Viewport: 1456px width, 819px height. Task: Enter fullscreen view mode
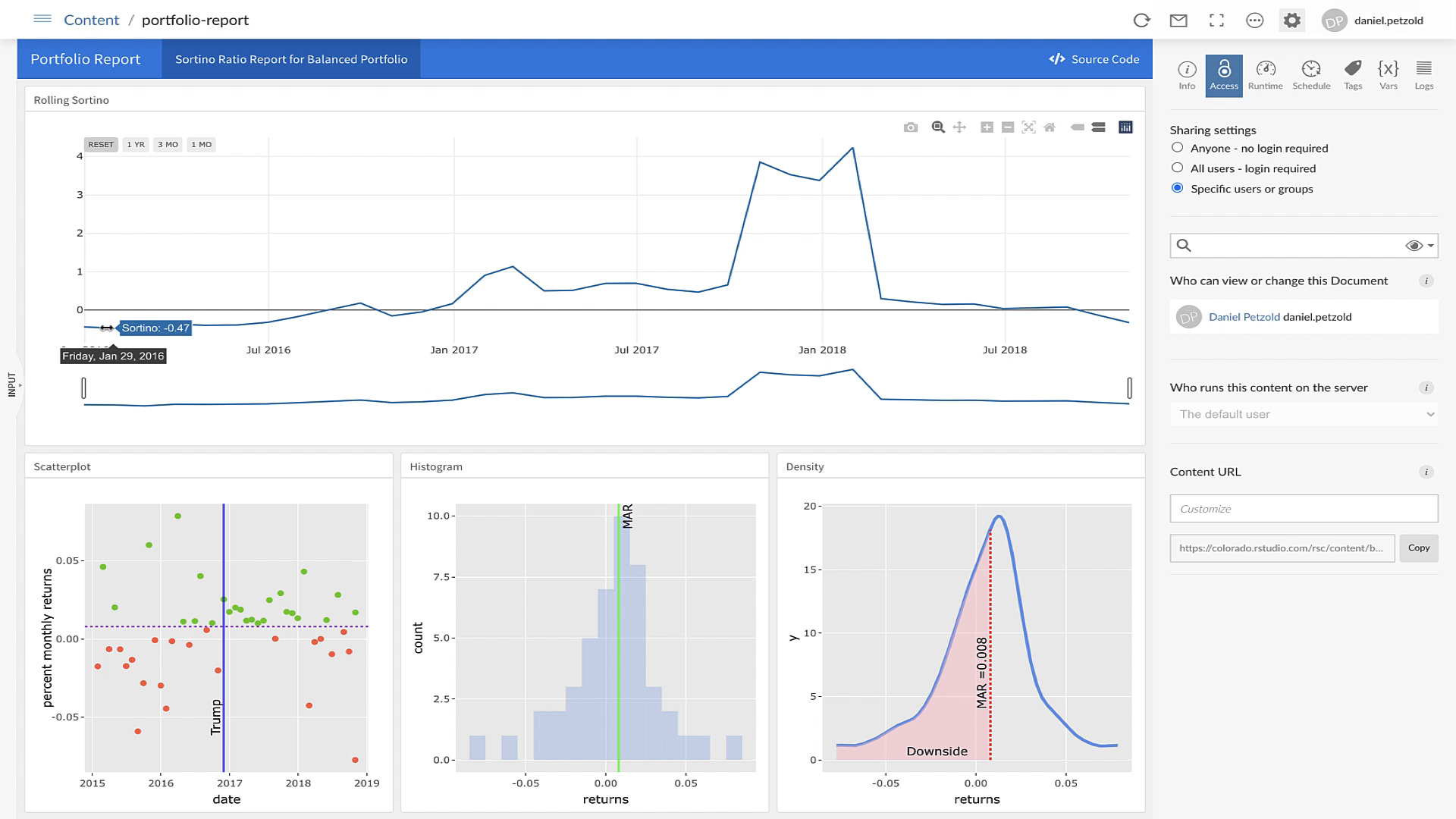click(x=1216, y=20)
